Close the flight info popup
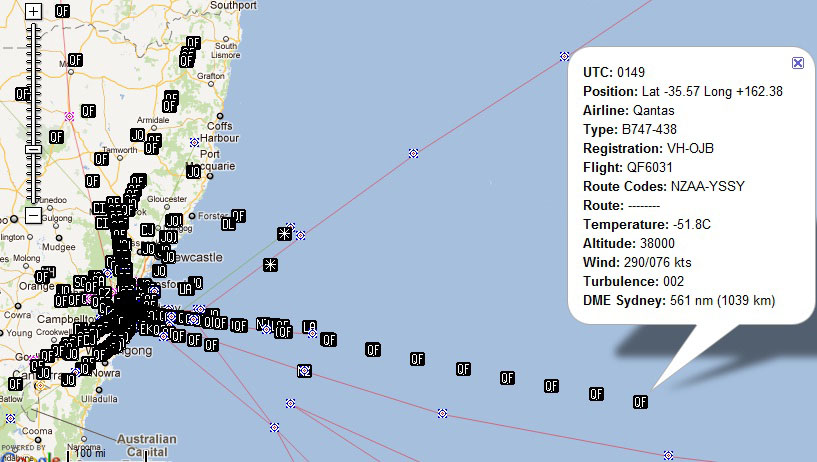This screenshot has width=817, height=462. pyautogui.click(x=798, y=63)
